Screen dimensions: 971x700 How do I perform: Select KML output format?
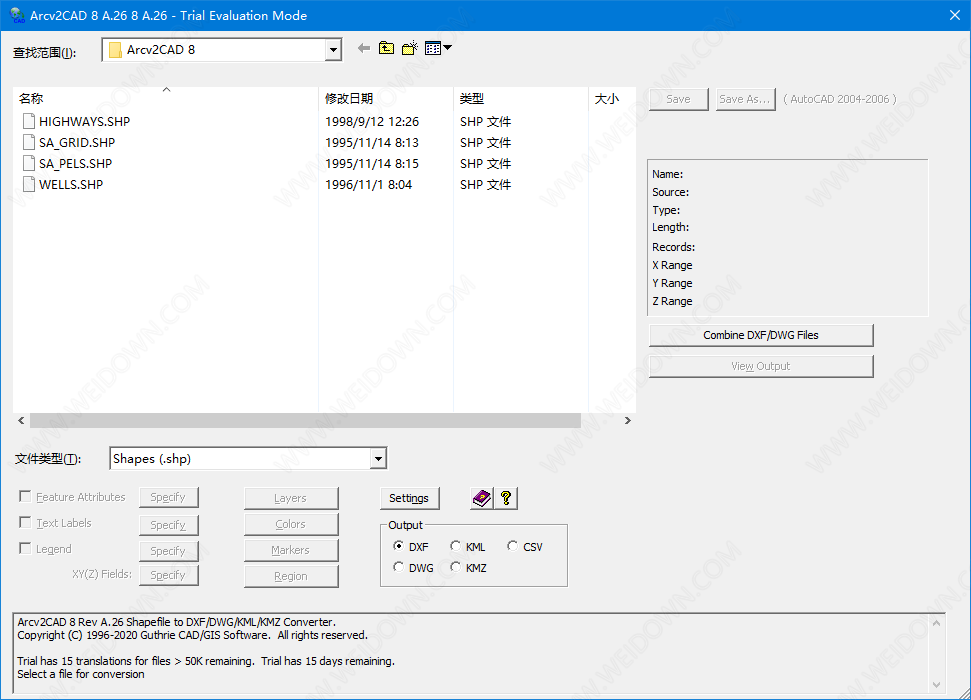pyautogui.click(x=455, y=546)
